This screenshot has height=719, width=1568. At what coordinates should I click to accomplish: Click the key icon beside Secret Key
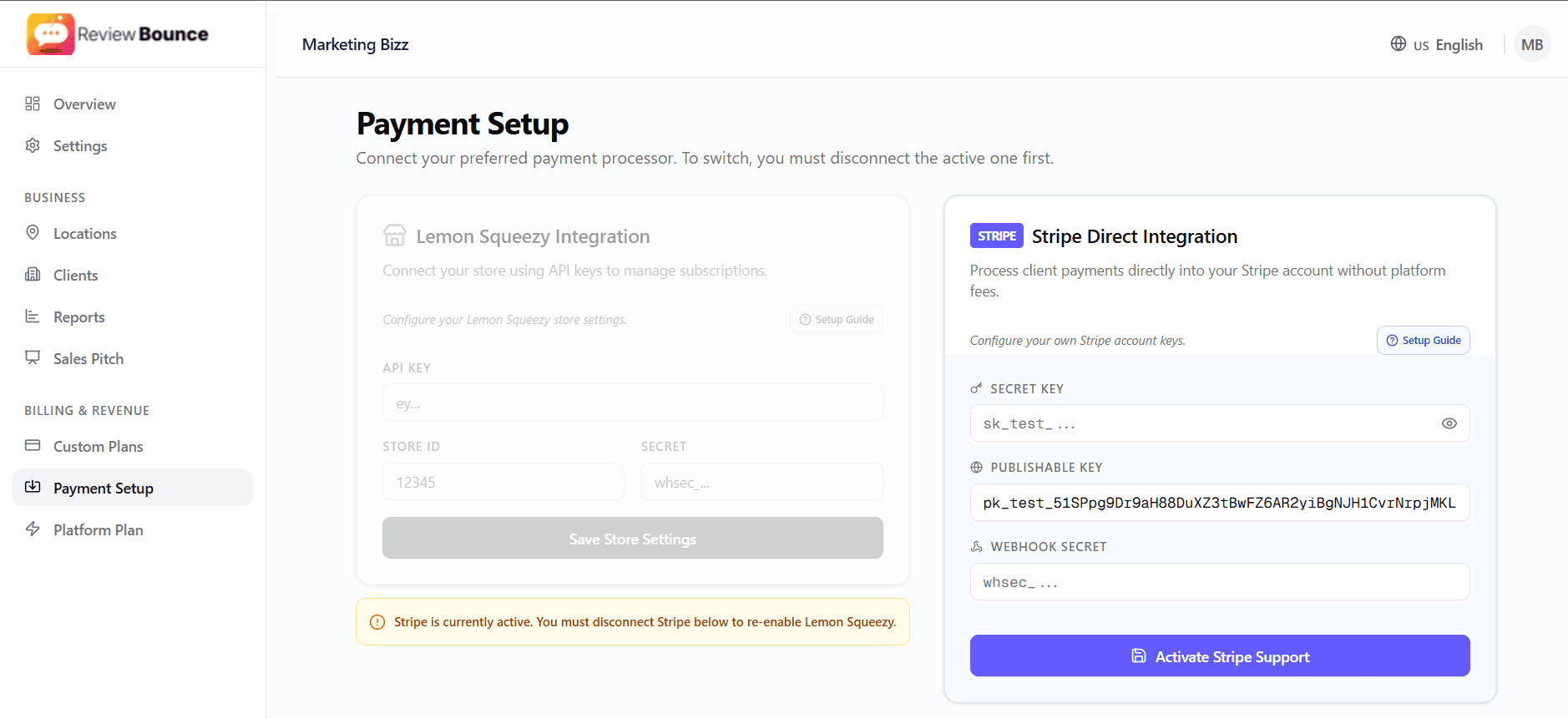pyautogui.click(x=976, y=388)
